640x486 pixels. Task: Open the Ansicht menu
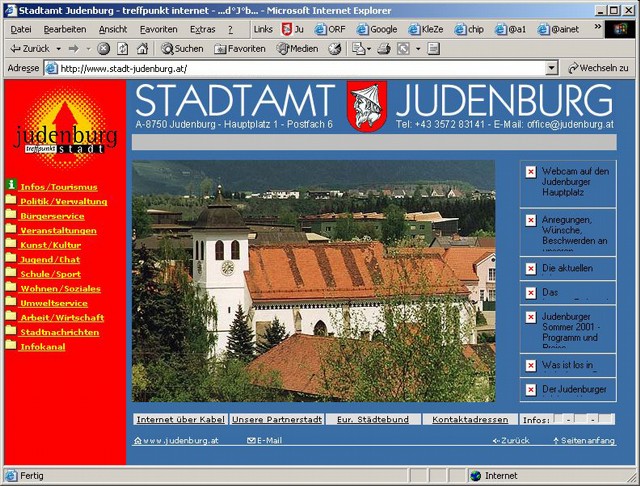point(112,29)
